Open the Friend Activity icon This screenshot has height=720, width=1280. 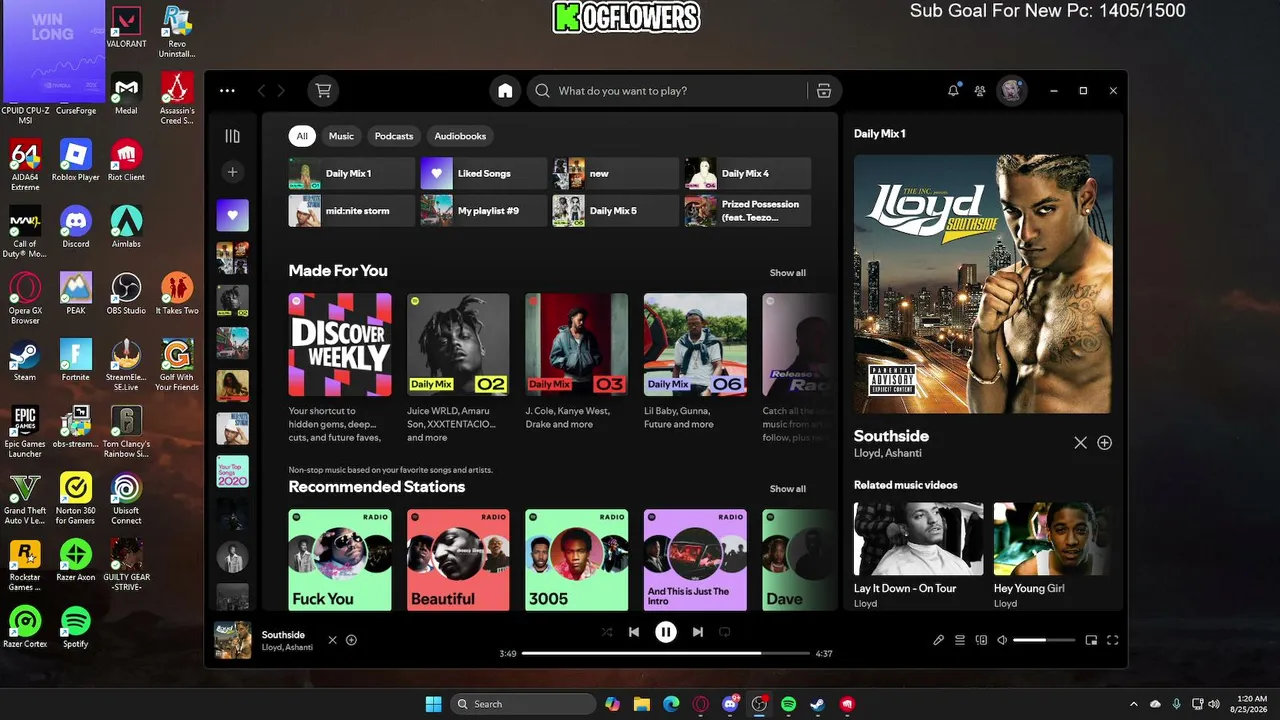[980, 91]
